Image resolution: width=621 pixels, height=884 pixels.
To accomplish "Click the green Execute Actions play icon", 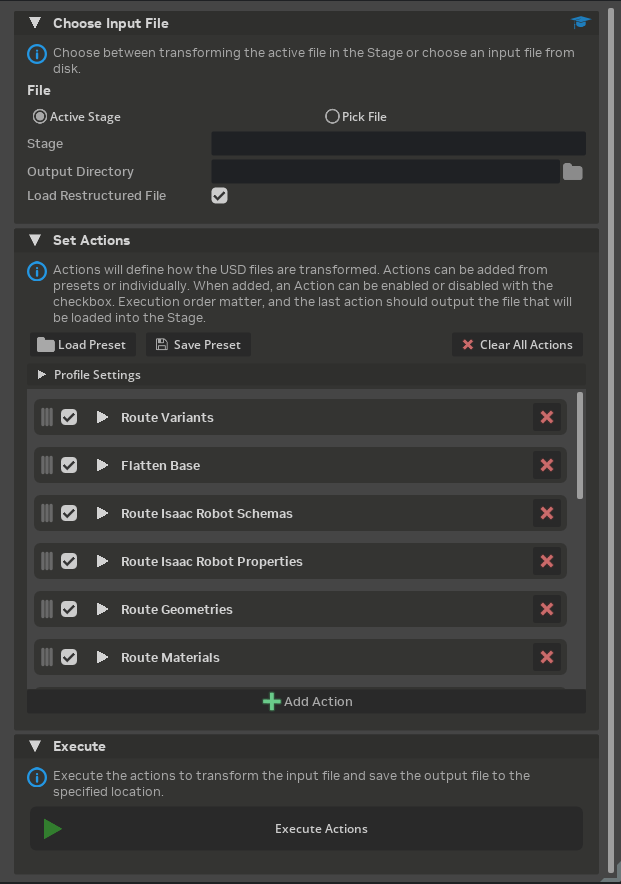I will (53, 829).
